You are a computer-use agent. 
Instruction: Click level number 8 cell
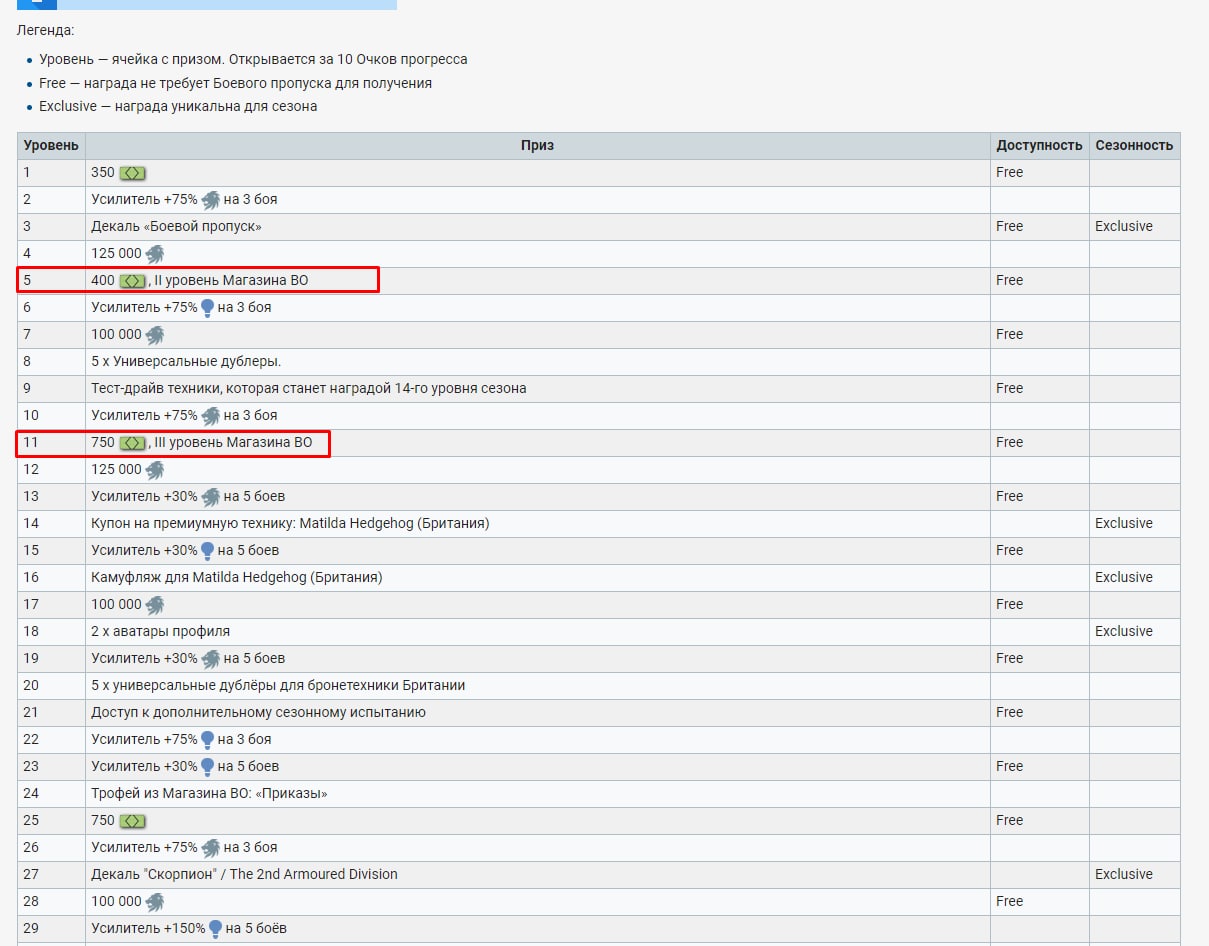pos(51,362)
